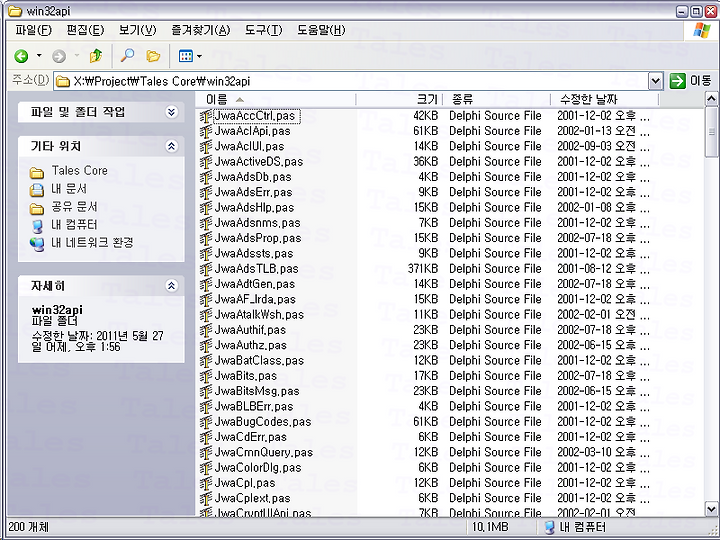Select JwaBits.pas file icon

click(x=206, y=376)
